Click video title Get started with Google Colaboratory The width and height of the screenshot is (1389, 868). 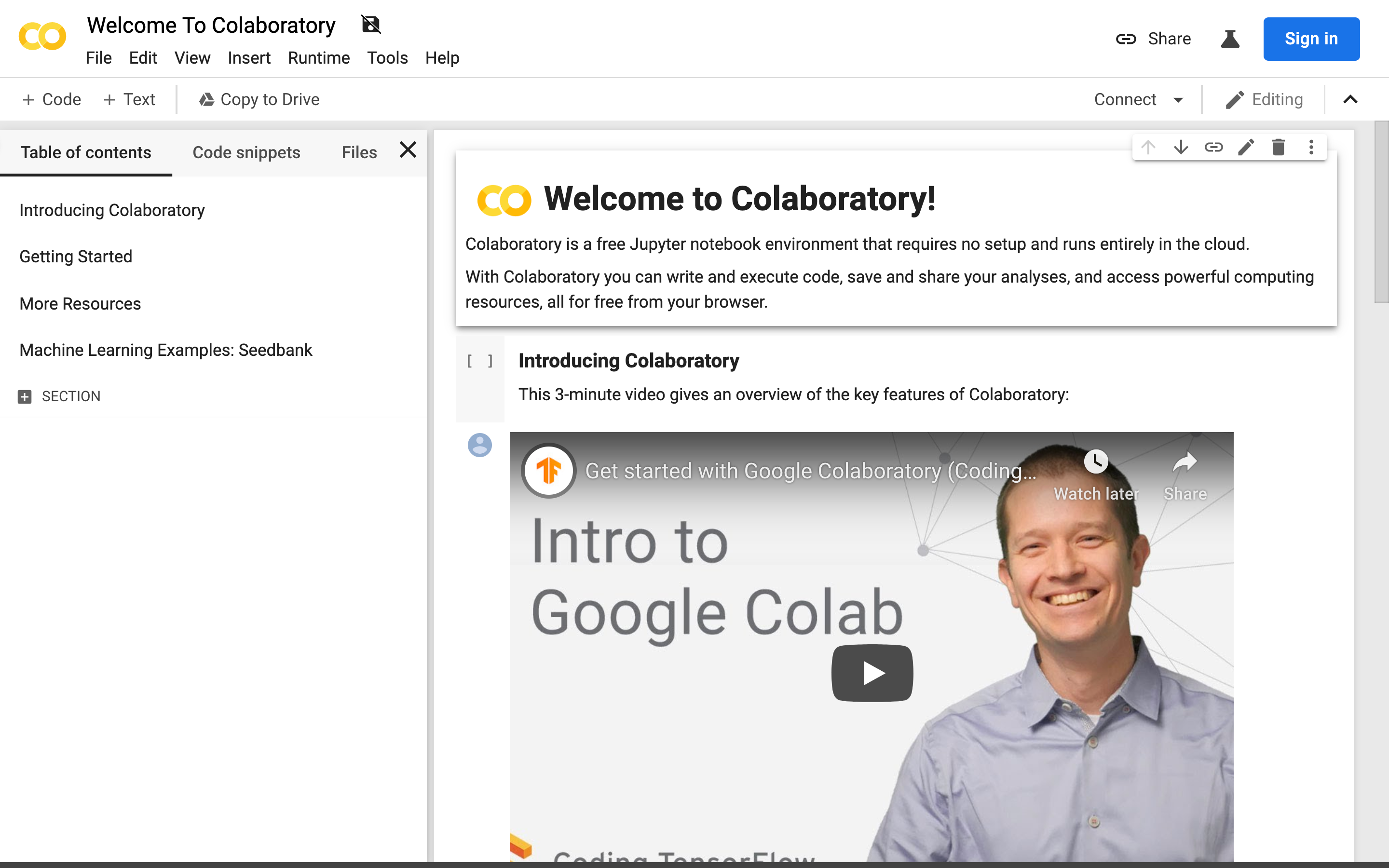coord(810,471)
